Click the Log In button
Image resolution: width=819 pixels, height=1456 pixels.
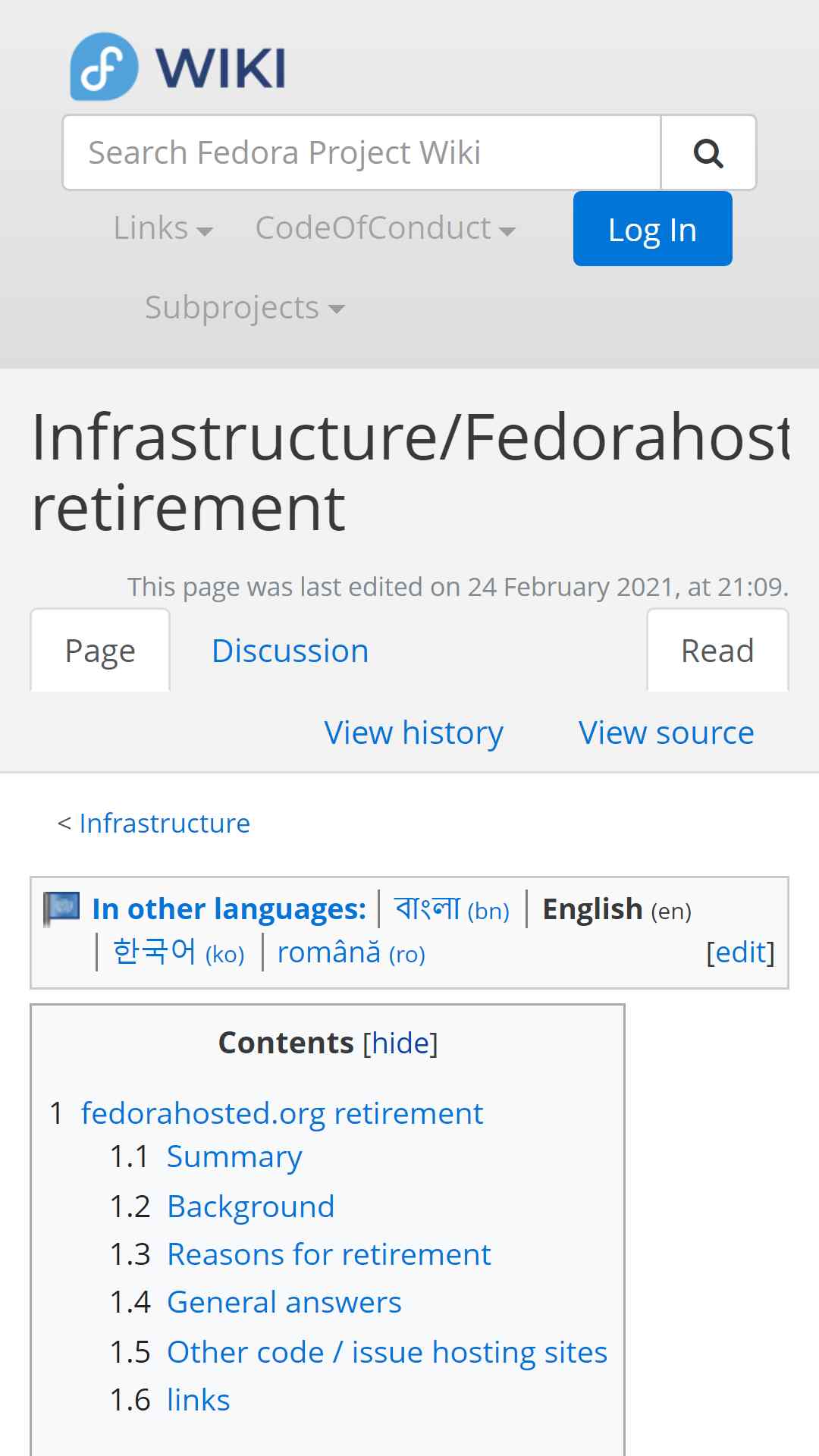[652, 228]
